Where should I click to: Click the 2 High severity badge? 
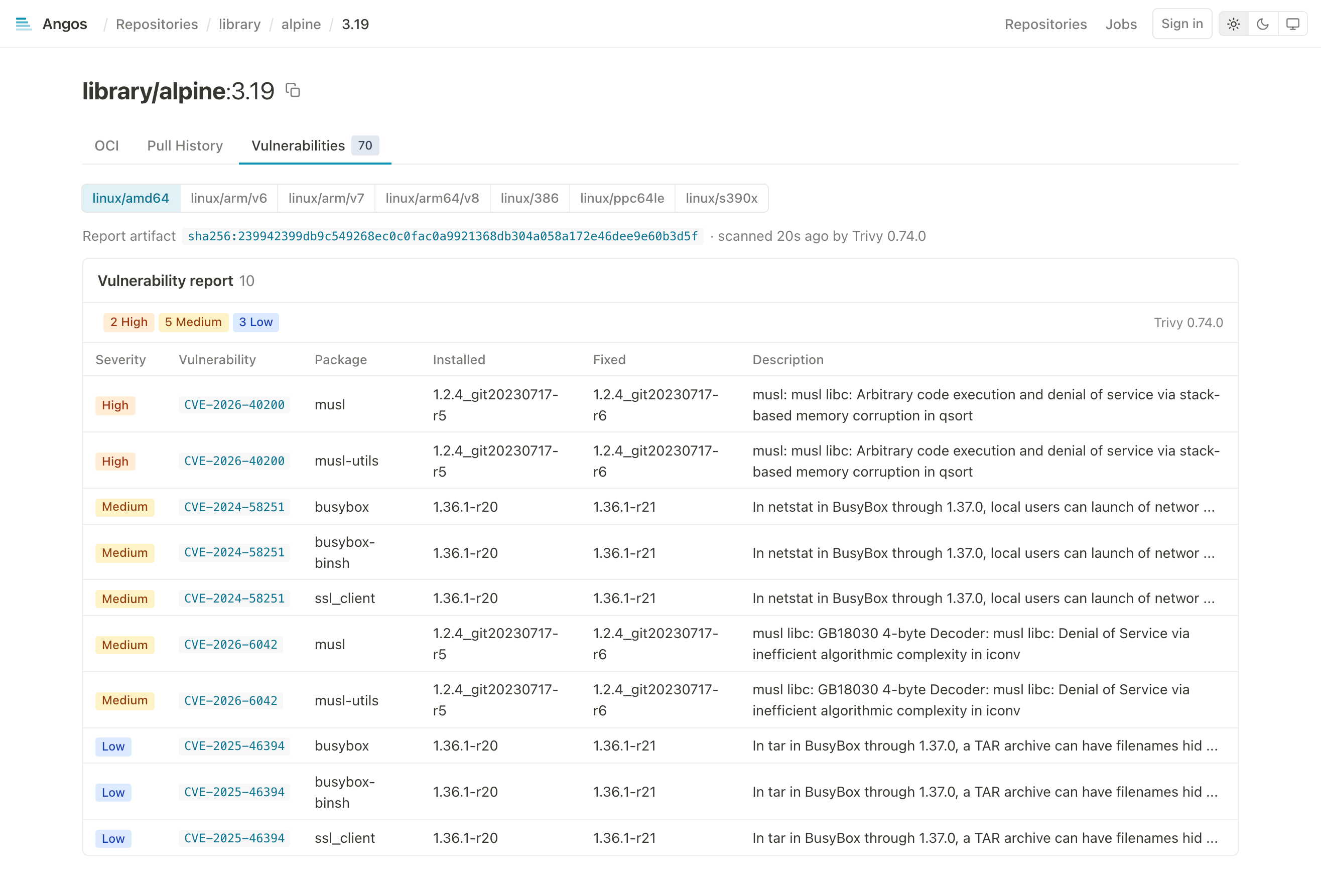tap(128, 322)
